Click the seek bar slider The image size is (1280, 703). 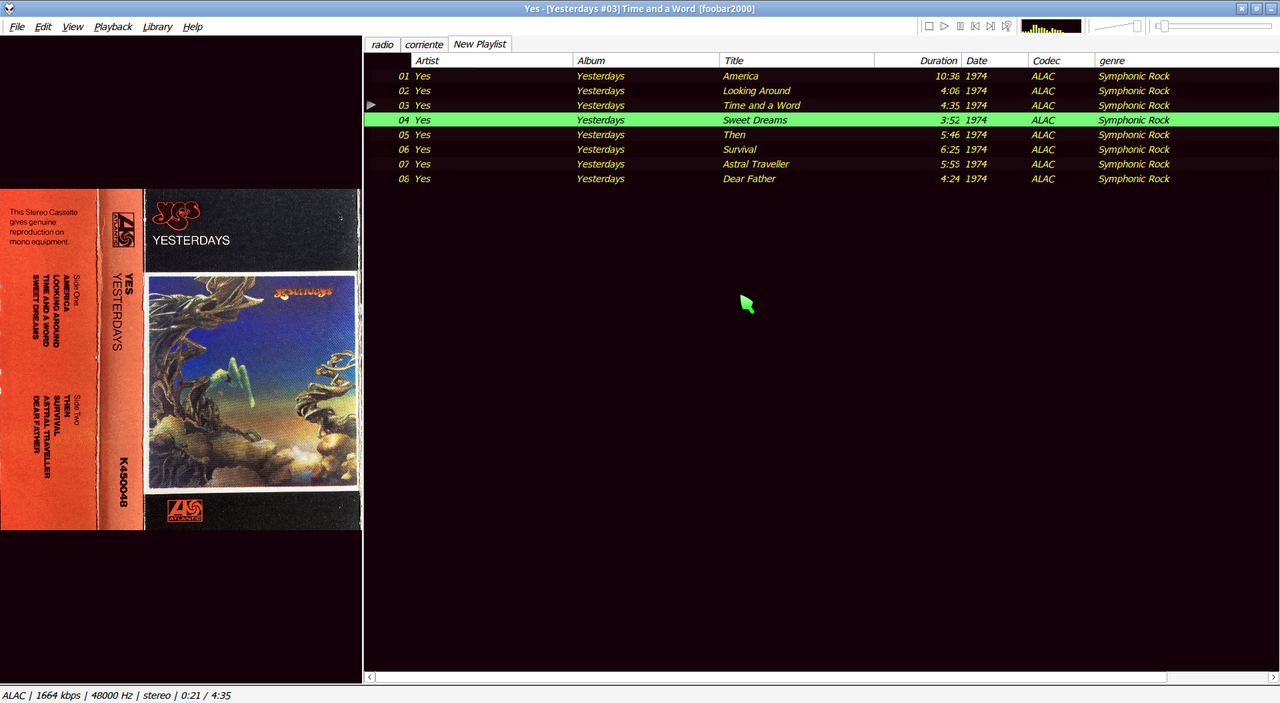click(x=1214, y=26)
